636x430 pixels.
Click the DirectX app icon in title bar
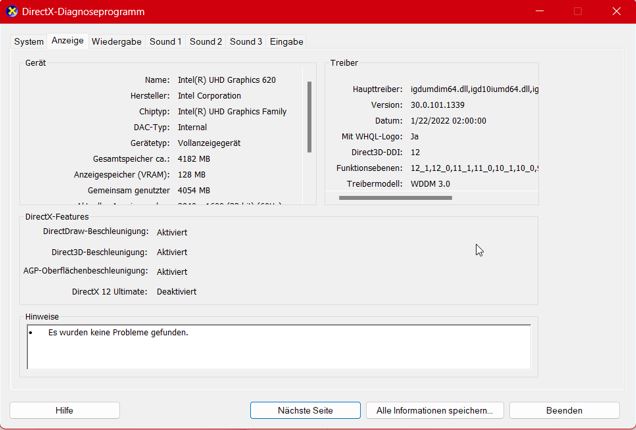click(x=12, y=12)
